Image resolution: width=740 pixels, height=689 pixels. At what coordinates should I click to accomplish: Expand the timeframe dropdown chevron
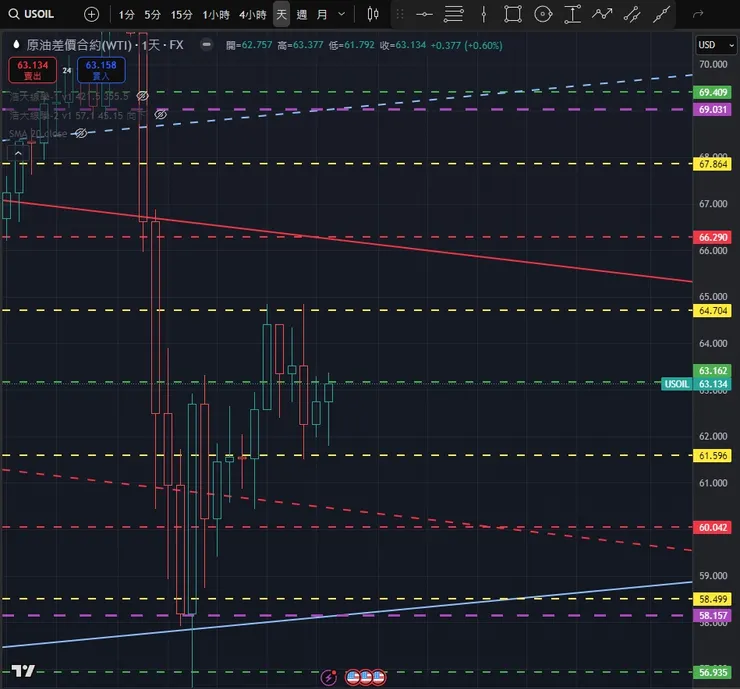click(x=342, y=15)
